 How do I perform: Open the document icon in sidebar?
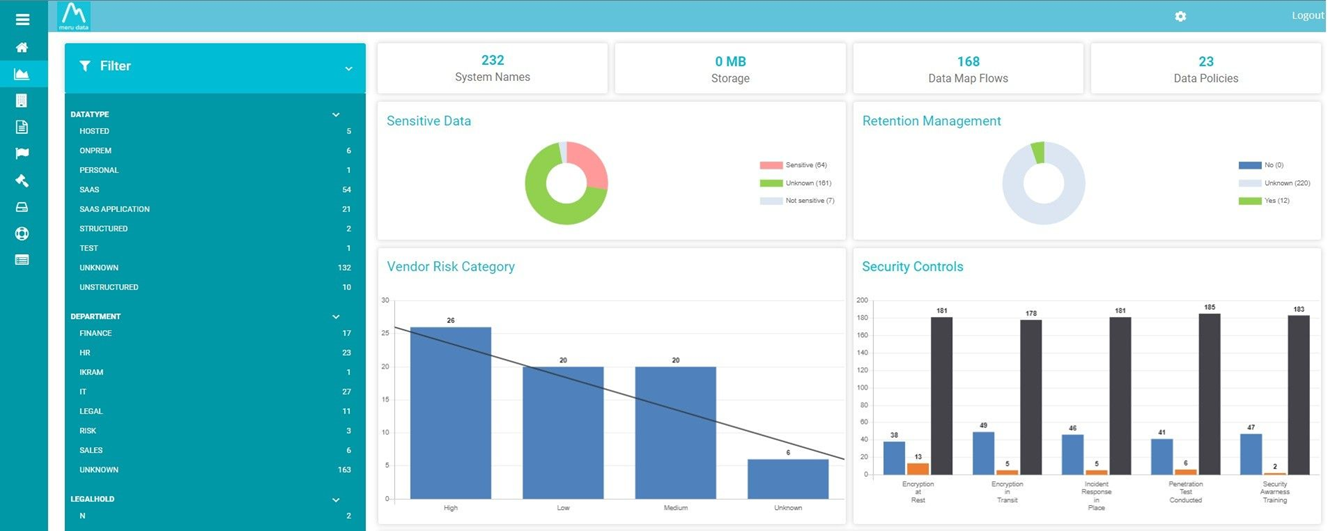[x=22, y=127]
